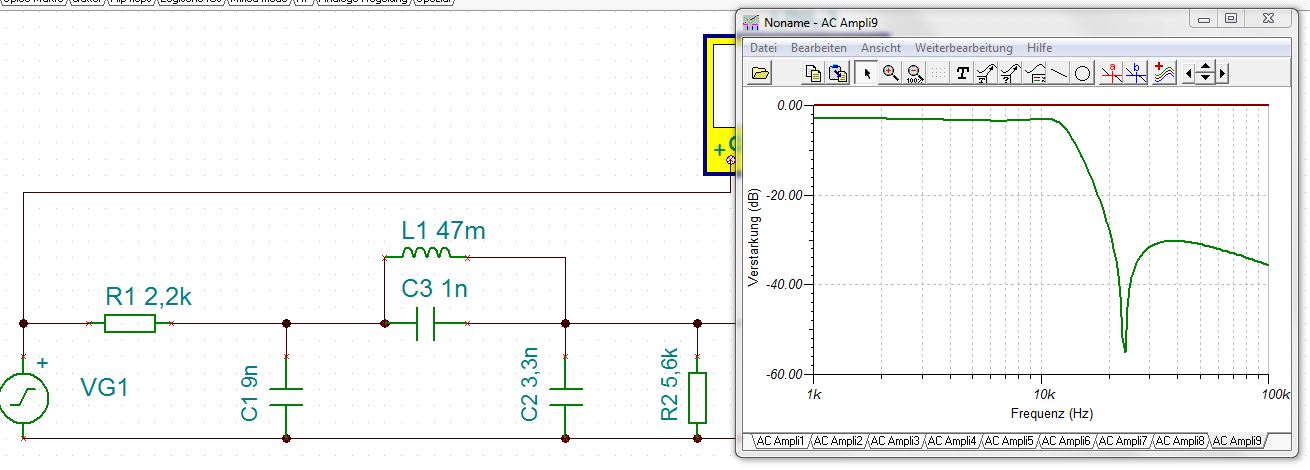This screenshot has height=470, width=1310.
Task: Click the legend curve icon
Action: coord(1035,73)
